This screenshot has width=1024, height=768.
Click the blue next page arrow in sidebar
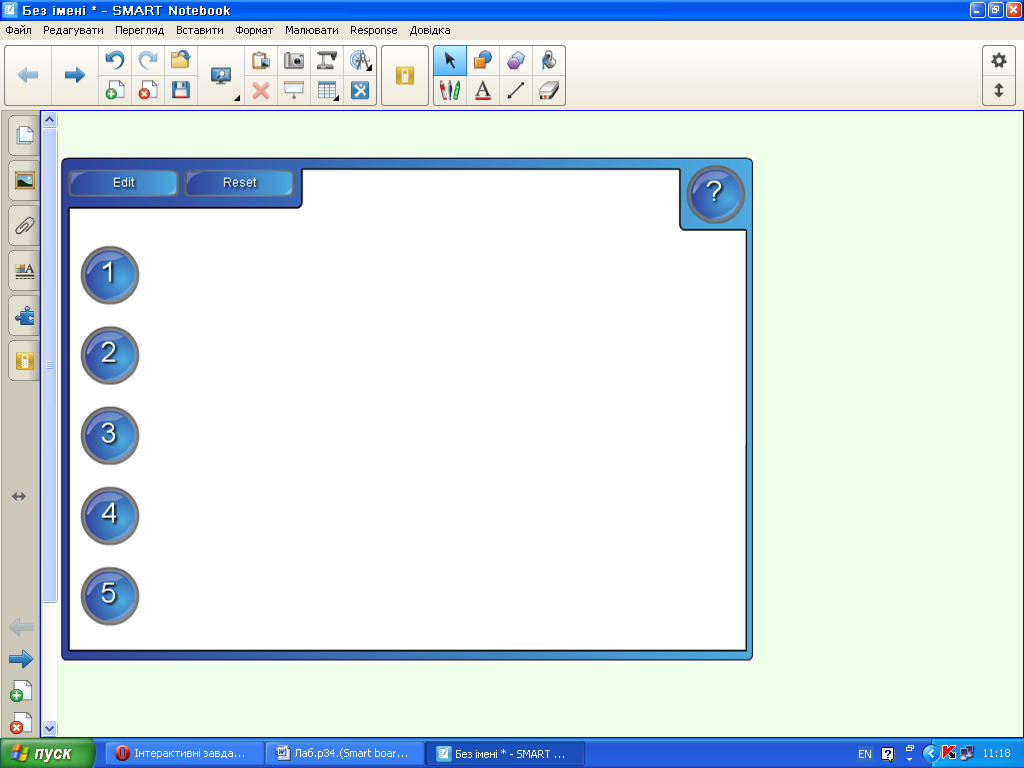coord(21,659)
